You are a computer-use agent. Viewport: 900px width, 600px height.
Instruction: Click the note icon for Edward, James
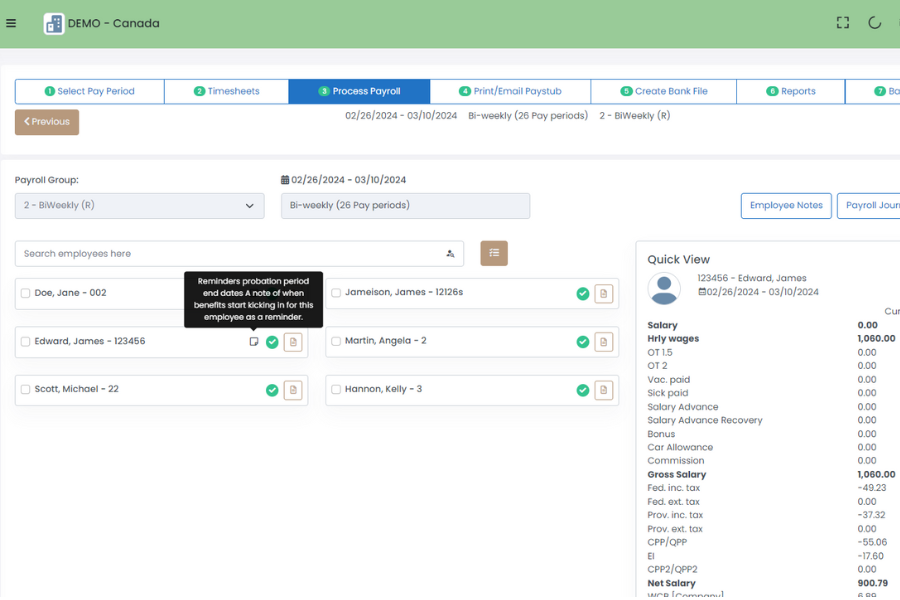254,342
